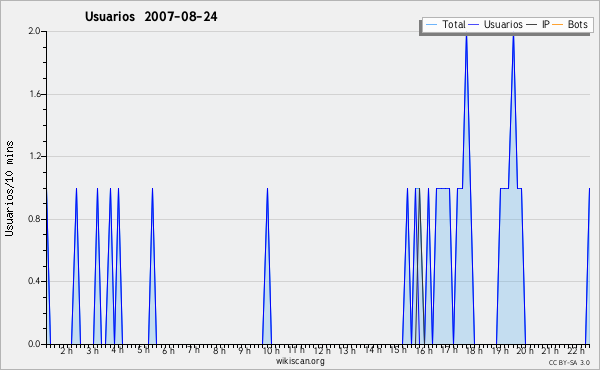The image size is (600, 370).
Task: Click the dark IP spike near 16 h
Action: pyautogui.click(x=420, y=266)
